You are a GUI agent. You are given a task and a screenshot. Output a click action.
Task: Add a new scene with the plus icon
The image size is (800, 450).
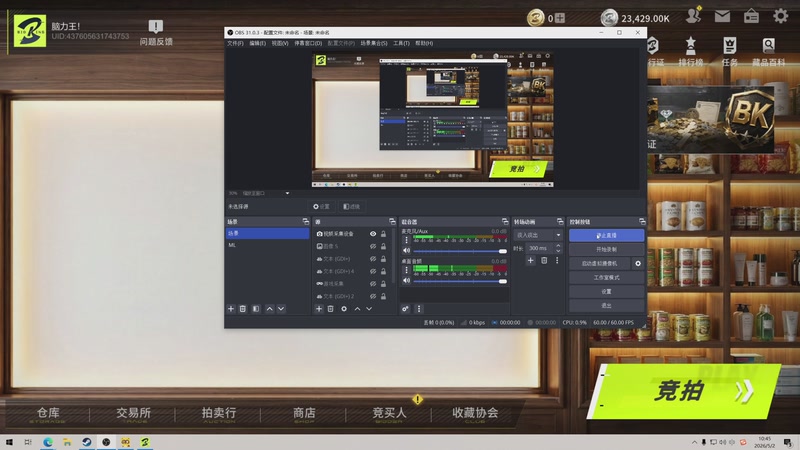pyautogui.click(x=231, y=309)
